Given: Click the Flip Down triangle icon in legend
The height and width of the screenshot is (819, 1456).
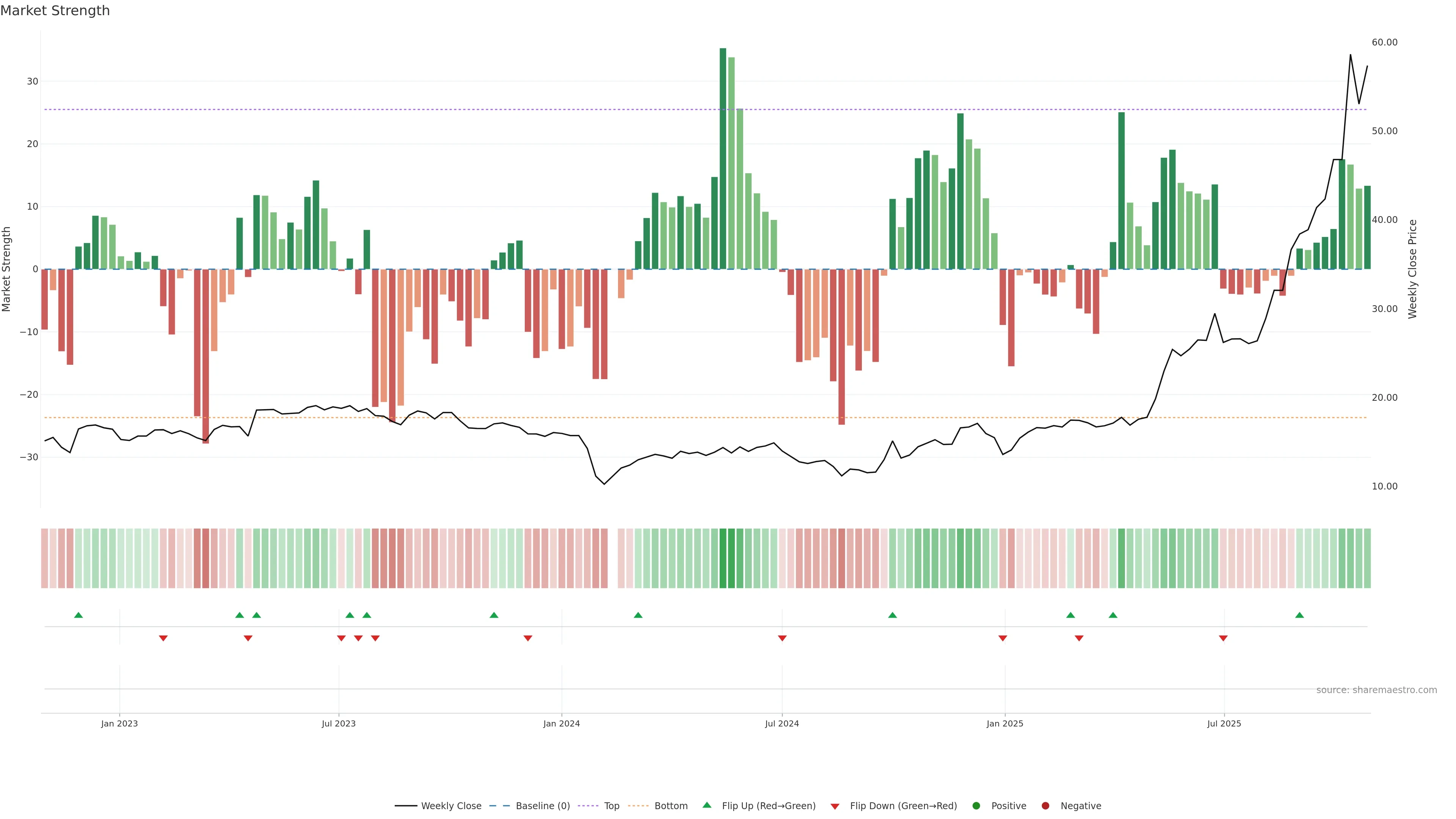Looking at the screenshot, I should [835, 806].
